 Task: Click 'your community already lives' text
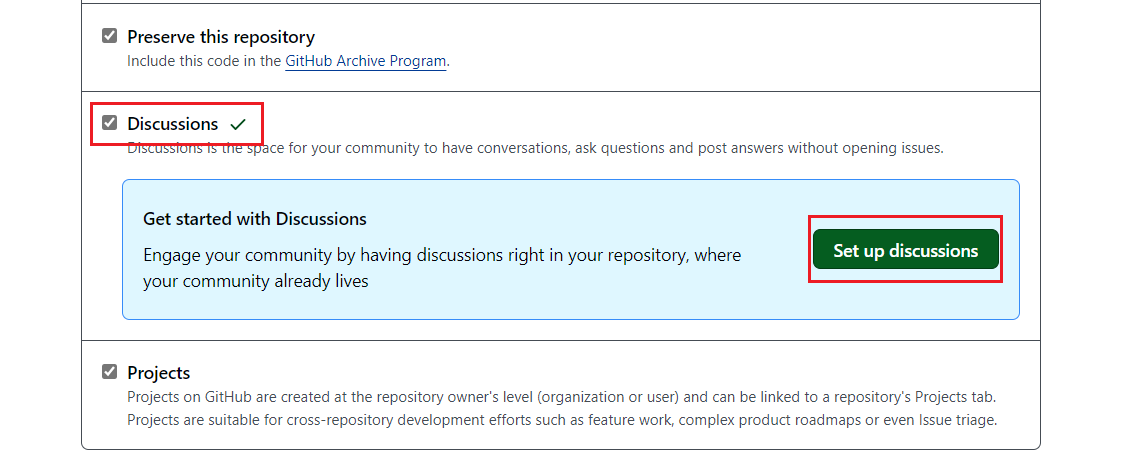pyautogui.click(x=255, y=281)
